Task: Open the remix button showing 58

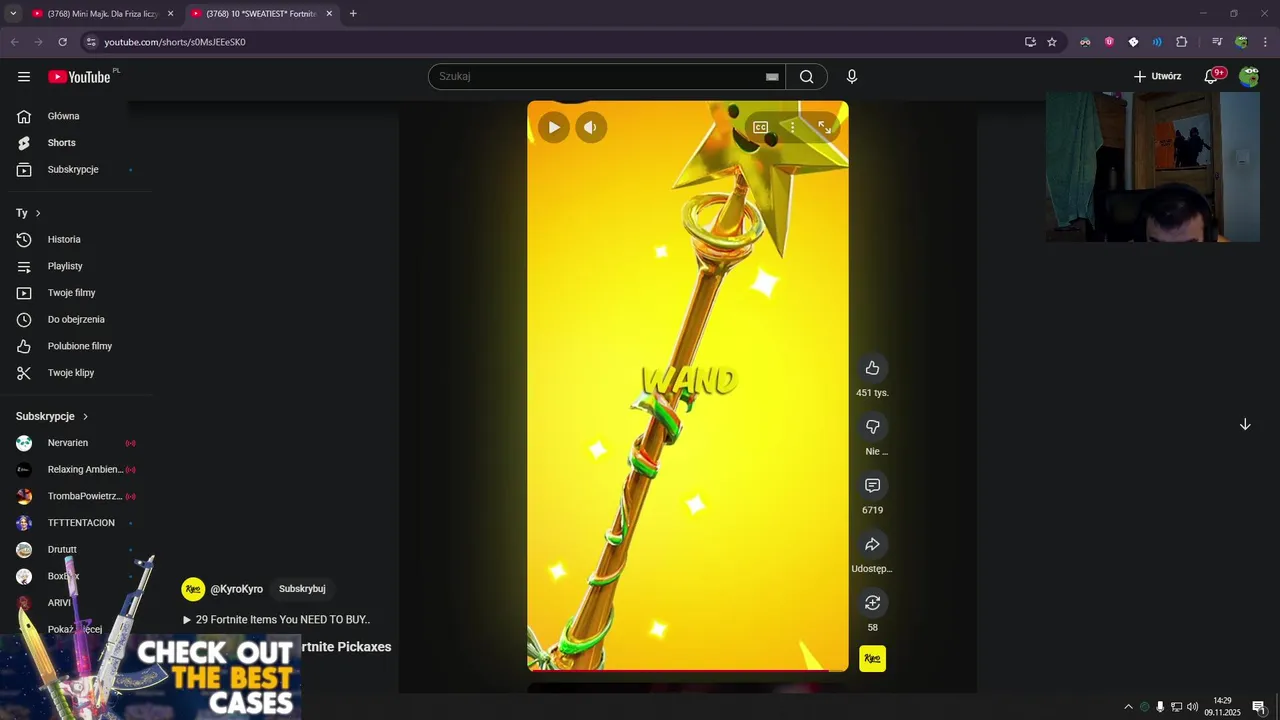Action: click(x=872, y=603)
